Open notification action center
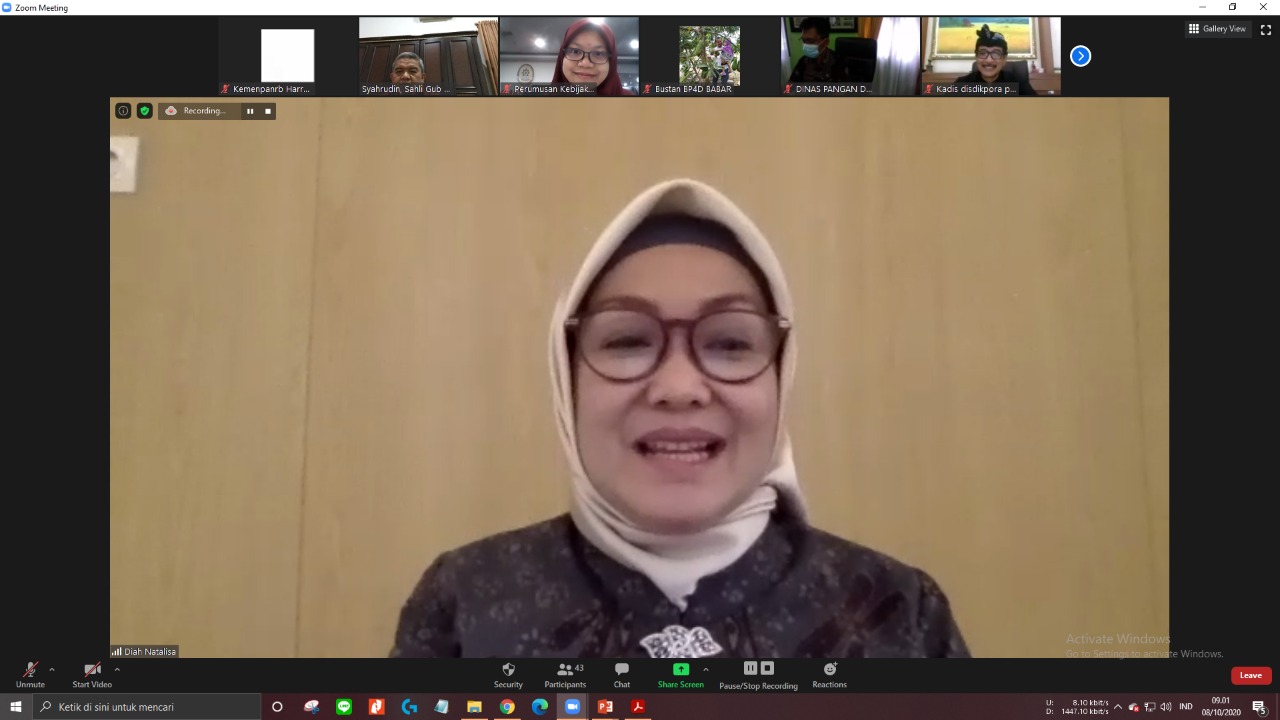The height and width of the screenshot is (720, 1280). pos(1259,707)
